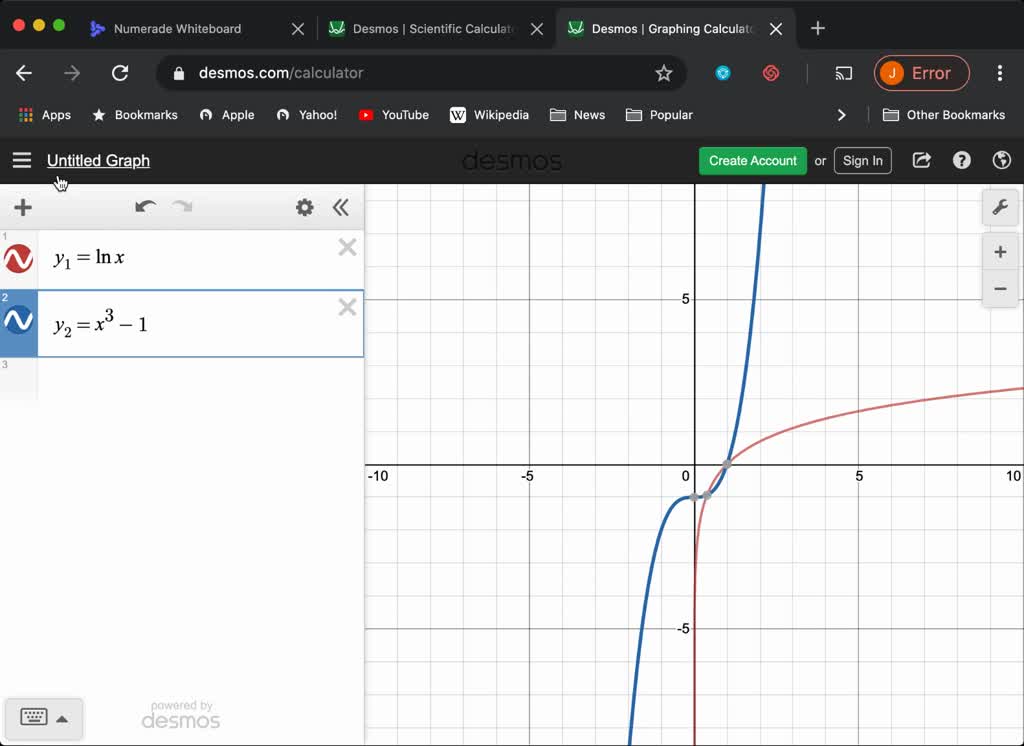Open the expression list settings gear
1024x746 pixels.
pos(305,207)
